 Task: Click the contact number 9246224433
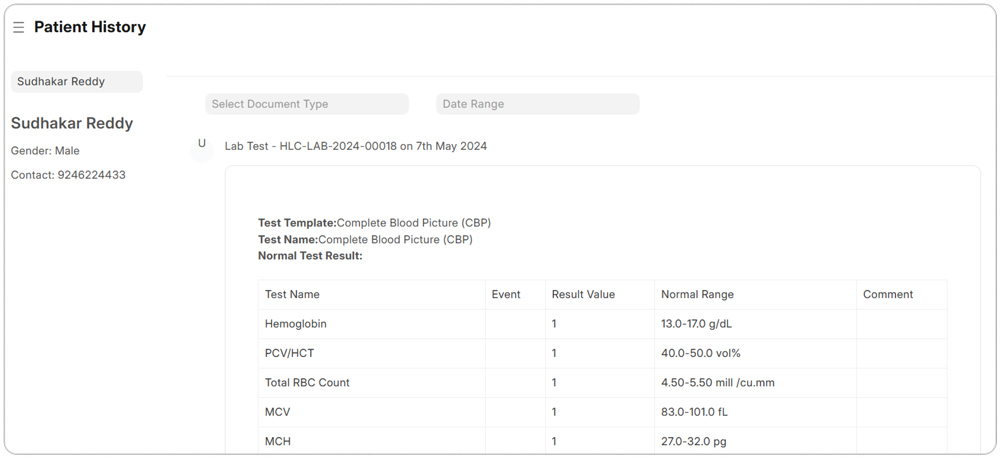tap(91, 175)
